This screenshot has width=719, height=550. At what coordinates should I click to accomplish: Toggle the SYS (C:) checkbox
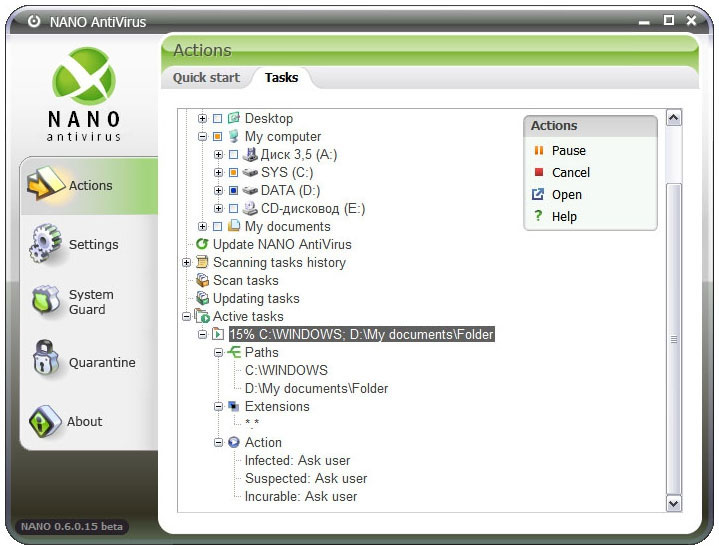click(x=233, y=172)
